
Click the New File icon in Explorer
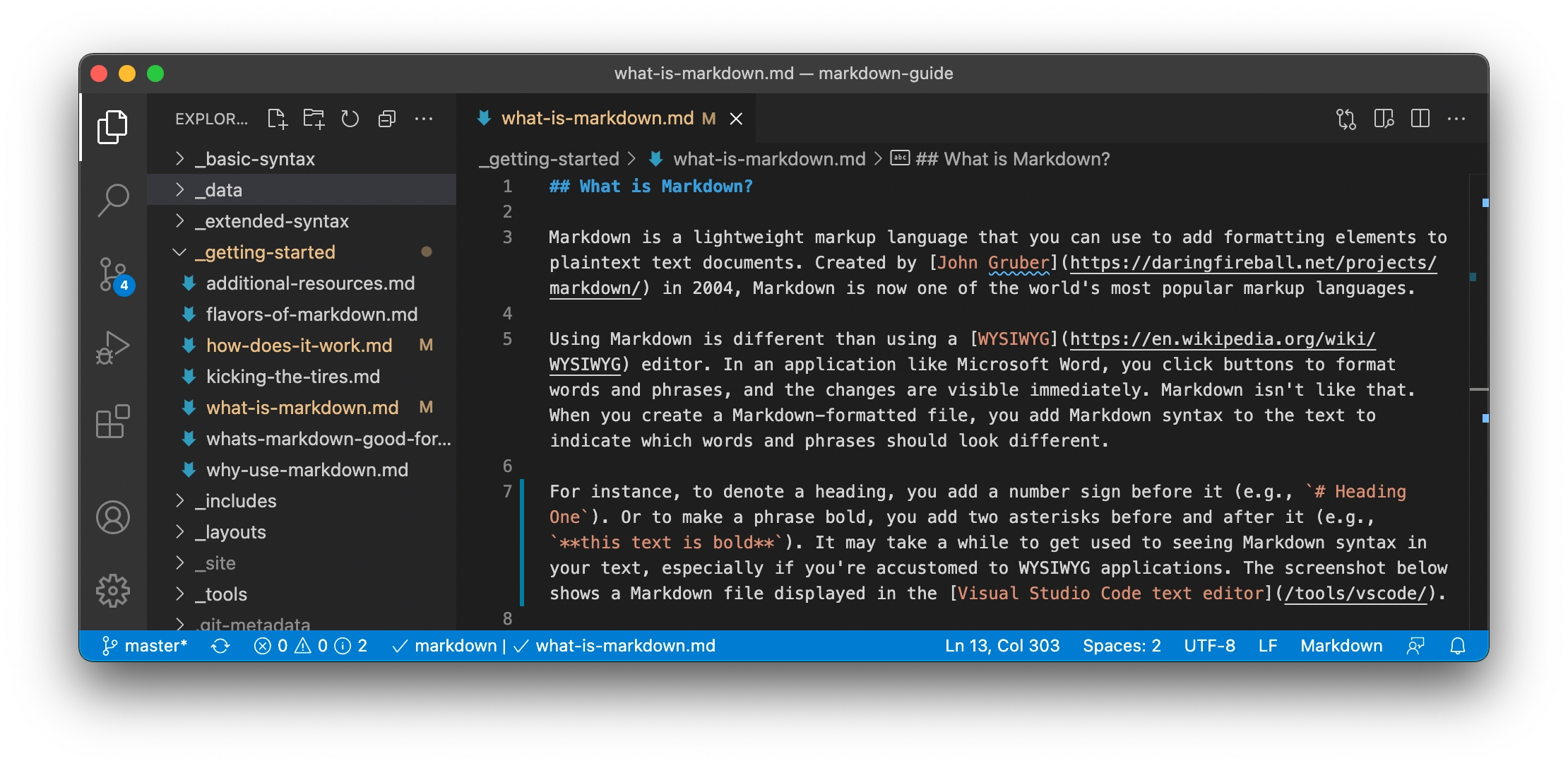tap(277, 119)
